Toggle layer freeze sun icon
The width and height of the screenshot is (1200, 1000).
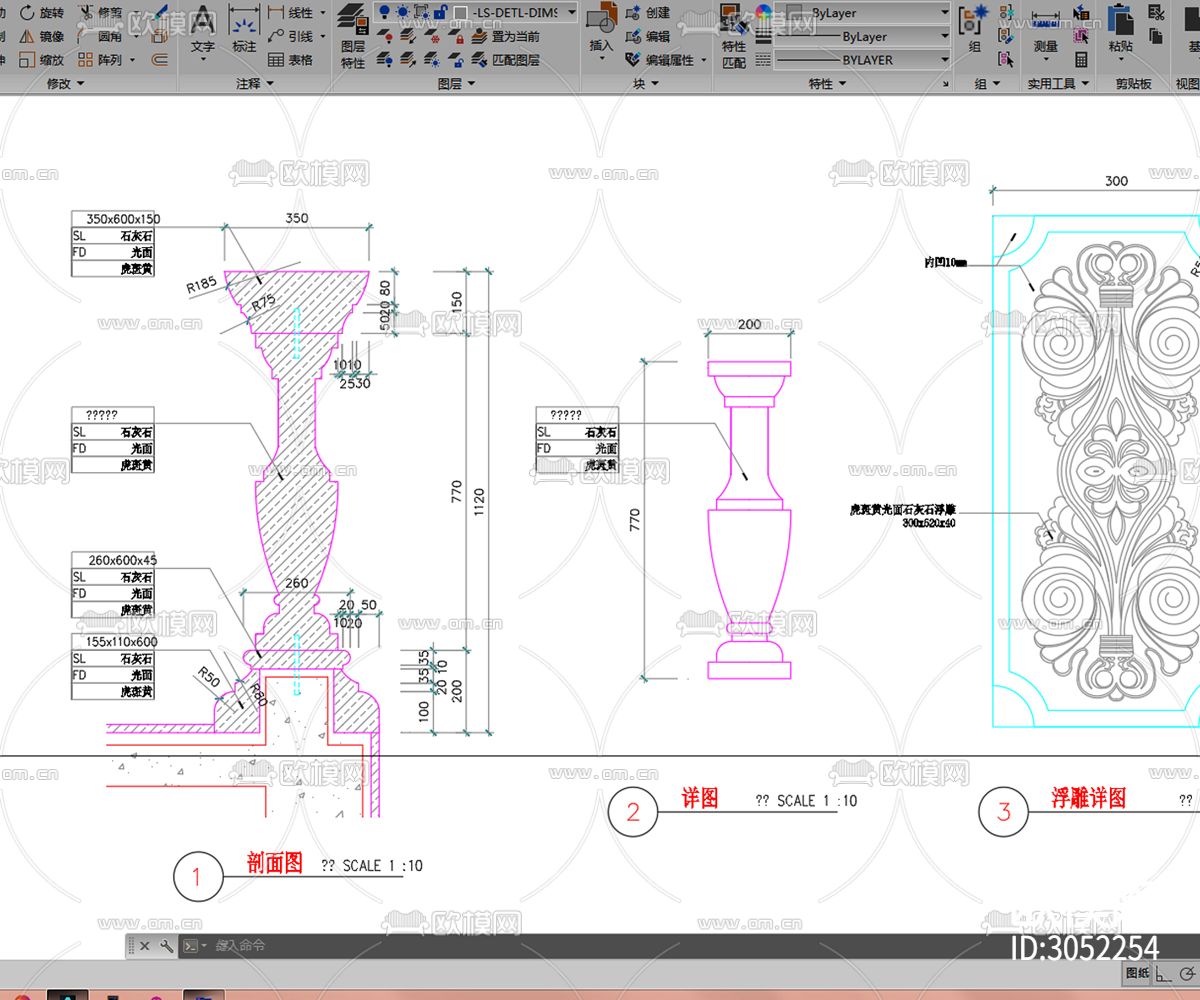[402, 13]
